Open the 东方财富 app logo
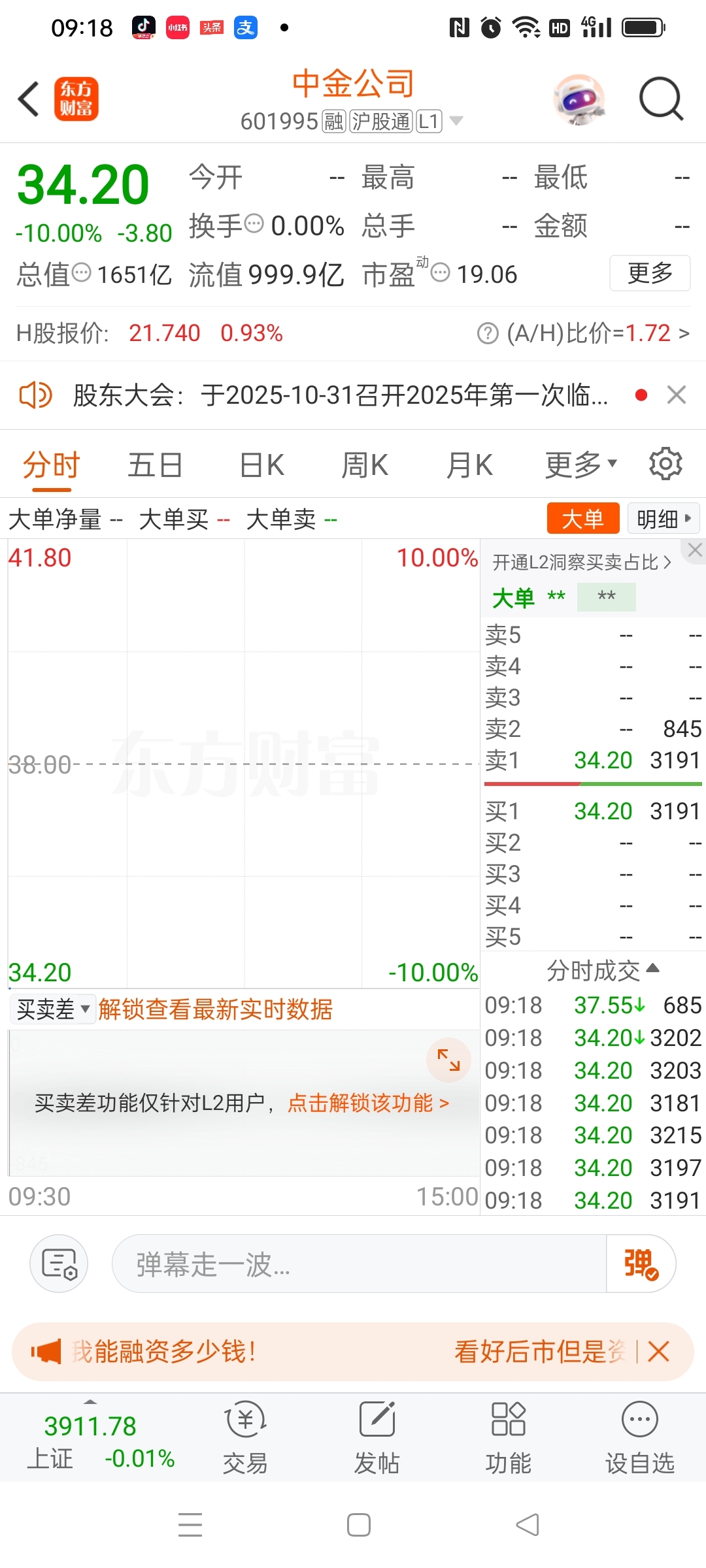 (x=76, y=99)
